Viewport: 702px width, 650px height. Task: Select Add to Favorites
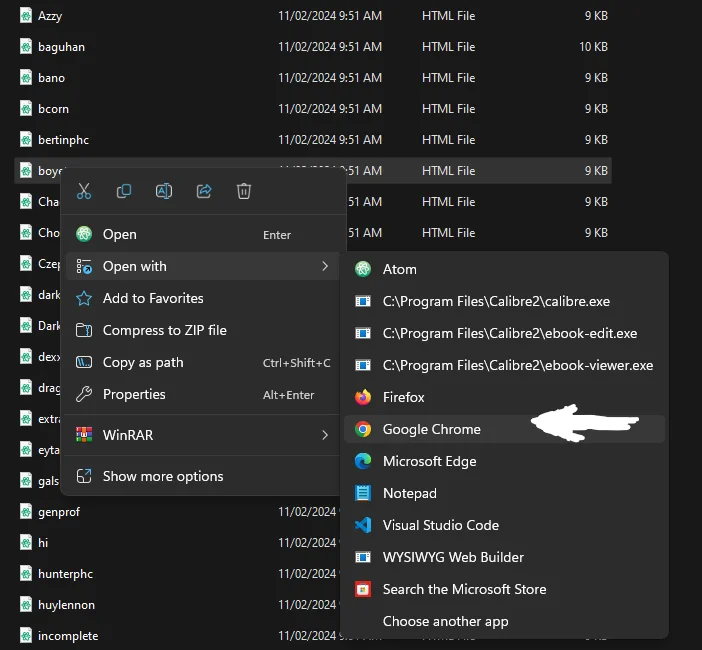202,298
